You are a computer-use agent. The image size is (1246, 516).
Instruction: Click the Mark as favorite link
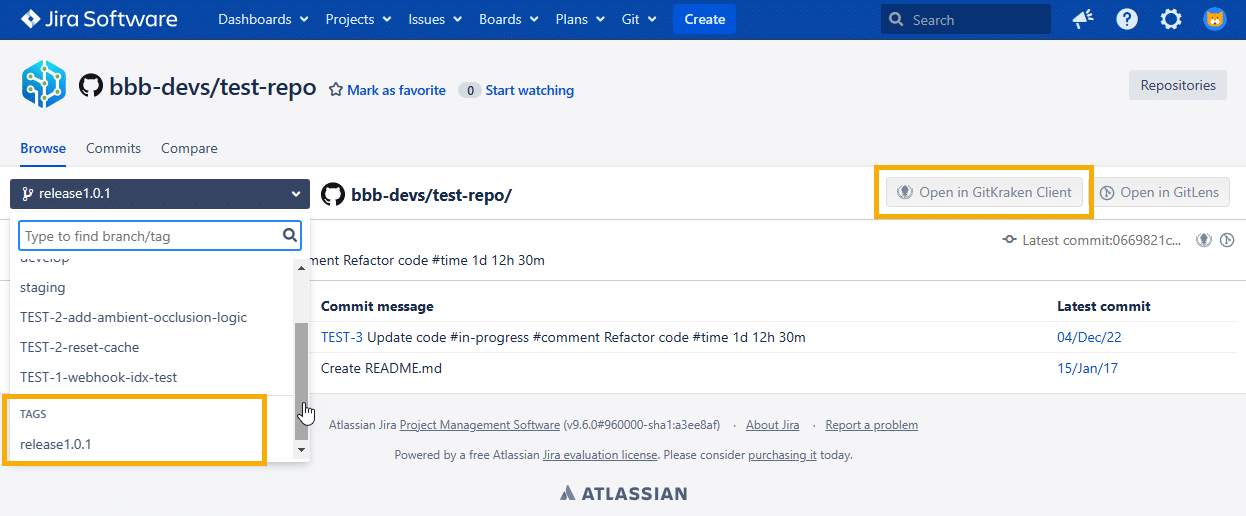point(396,90)
